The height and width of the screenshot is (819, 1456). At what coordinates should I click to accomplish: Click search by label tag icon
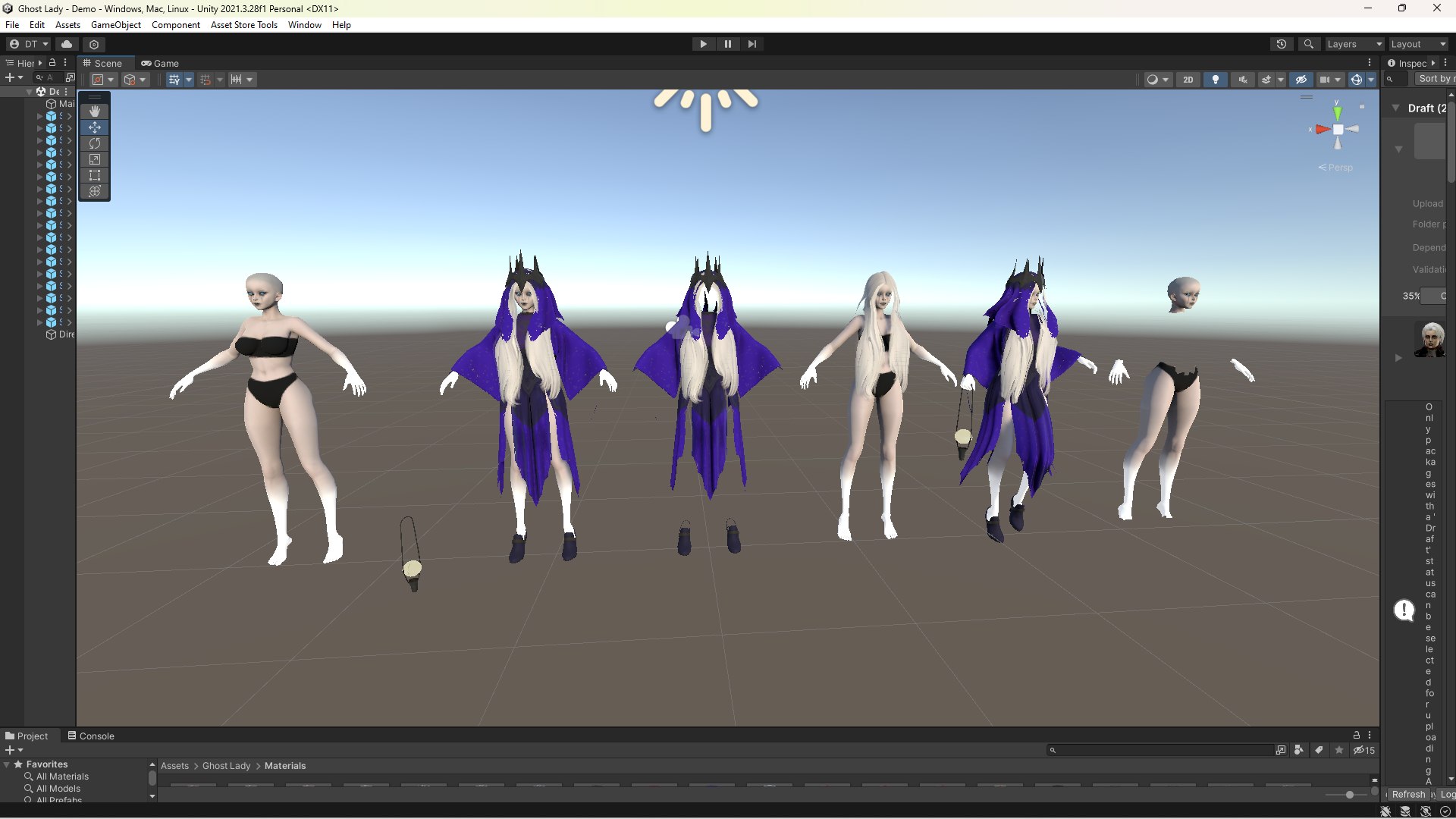pos(1319,750)
